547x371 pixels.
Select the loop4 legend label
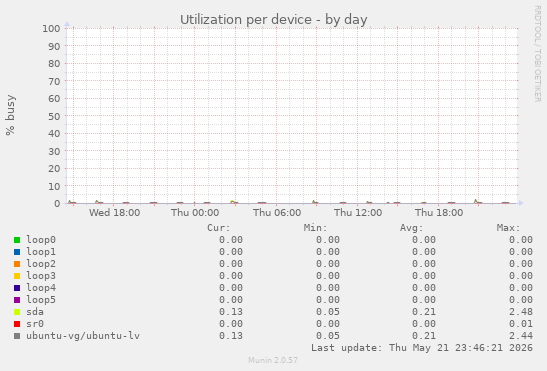click(41, 288)
